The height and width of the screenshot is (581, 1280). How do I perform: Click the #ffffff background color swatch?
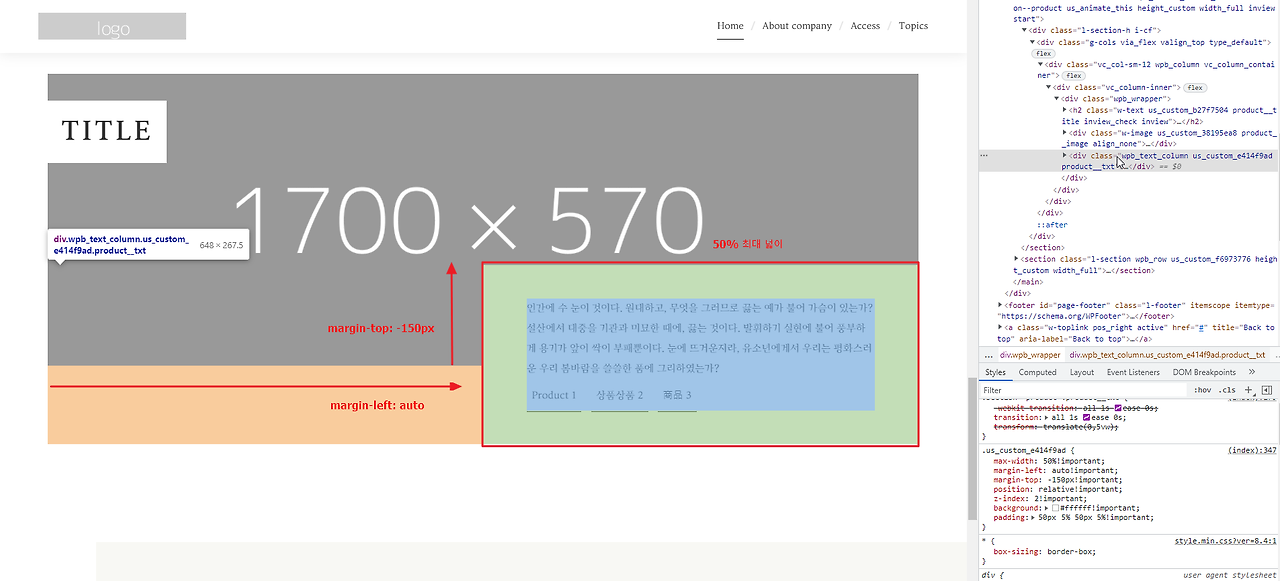tap(1055, 508)
